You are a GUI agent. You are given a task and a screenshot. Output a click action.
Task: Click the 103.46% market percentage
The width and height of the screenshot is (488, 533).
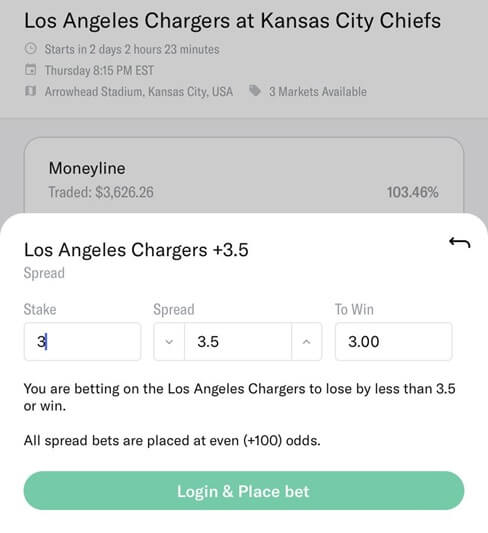coord(413,192)
